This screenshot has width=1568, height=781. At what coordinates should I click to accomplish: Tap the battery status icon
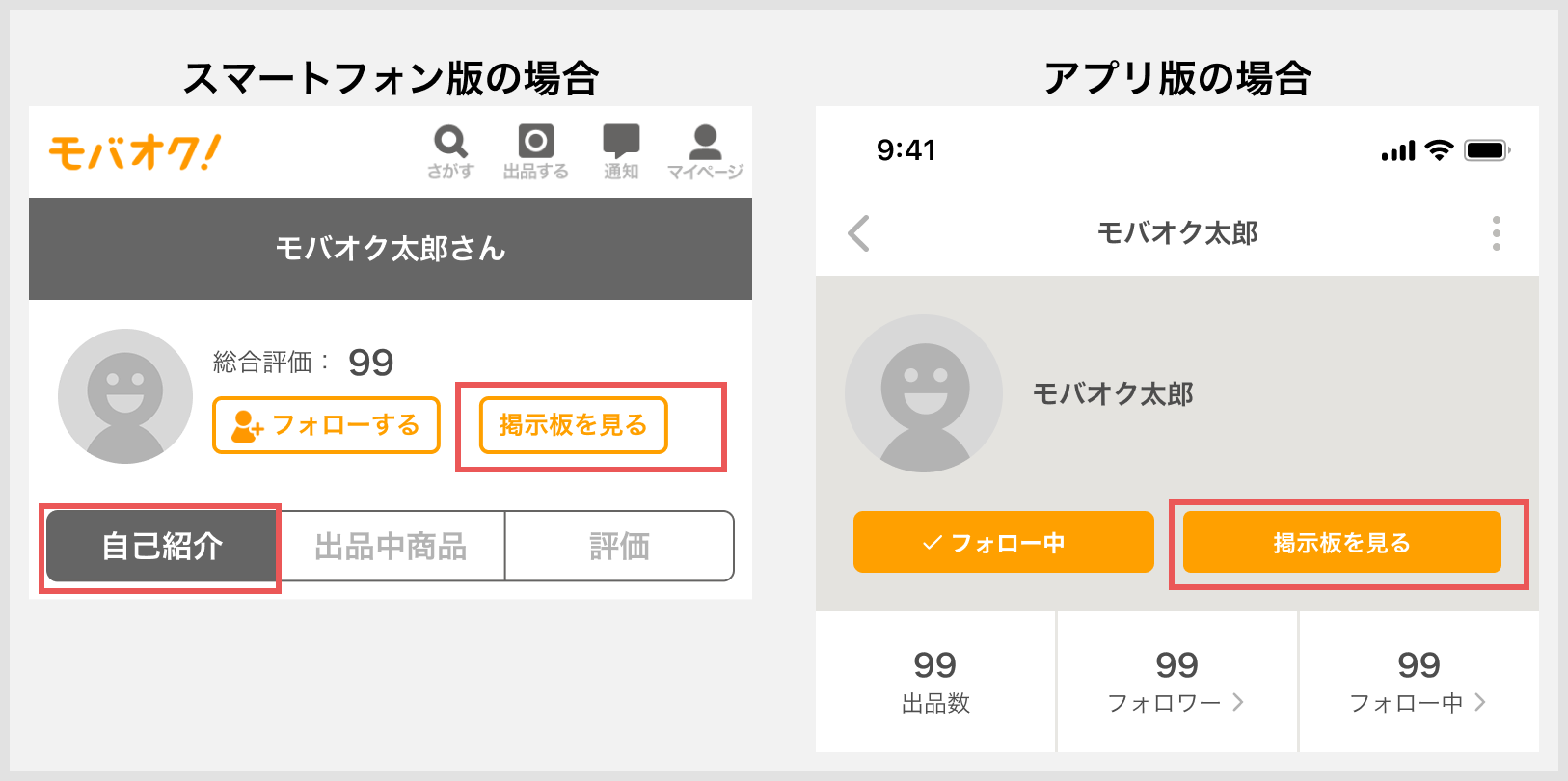(1487, 150)
